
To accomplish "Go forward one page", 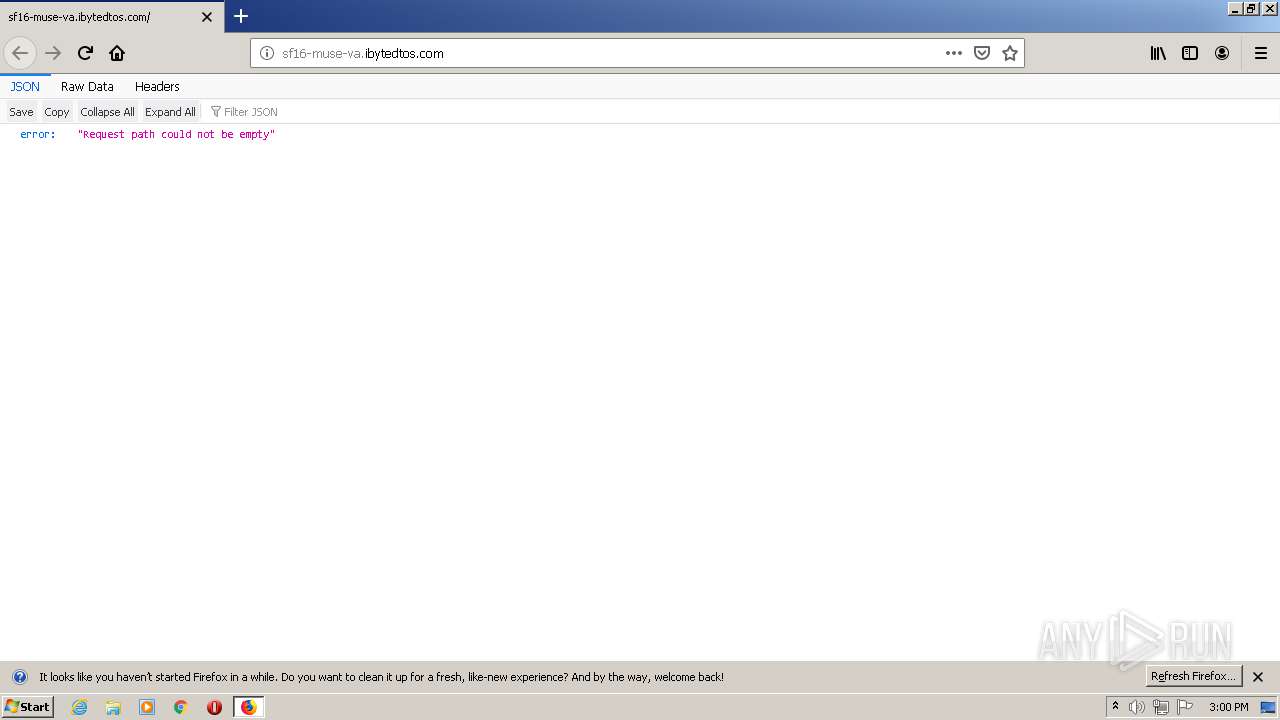I will point(53,53).
